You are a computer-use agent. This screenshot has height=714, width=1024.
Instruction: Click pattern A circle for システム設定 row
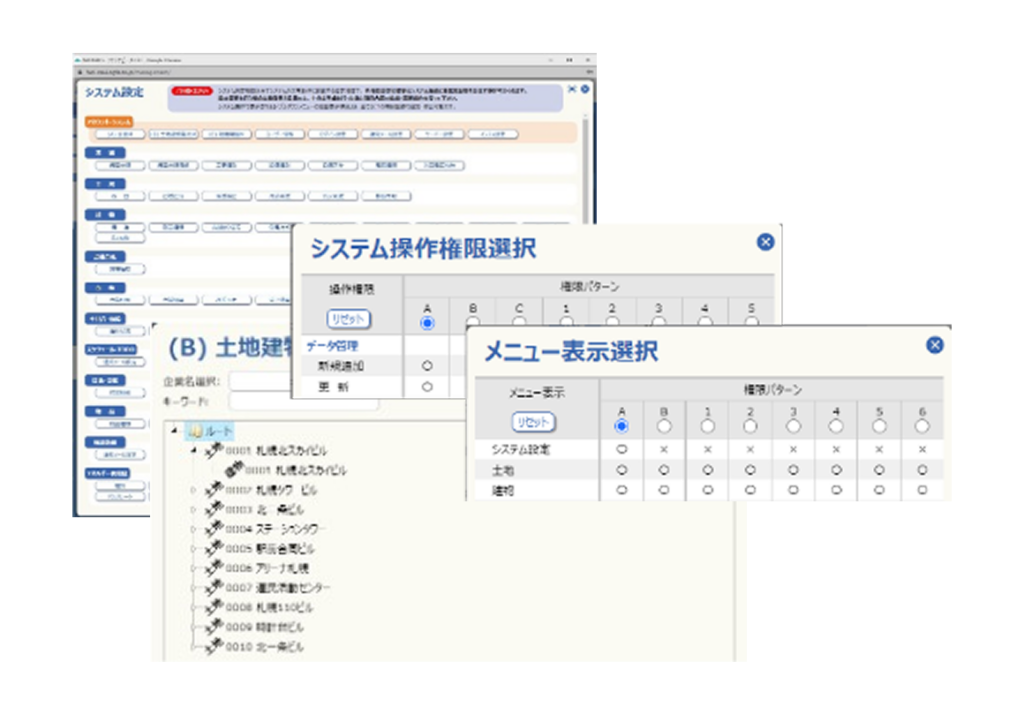pyautogui.click(x=621, y=449)
